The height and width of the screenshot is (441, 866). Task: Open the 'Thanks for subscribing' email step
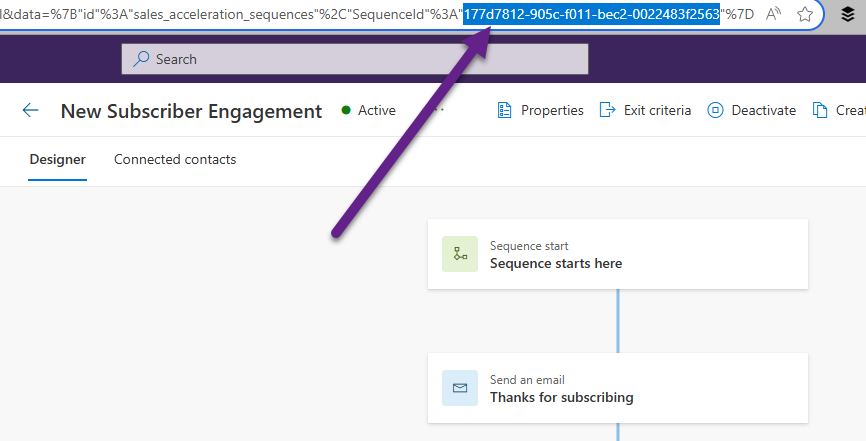pyautogui.click(x=617, y=388)
